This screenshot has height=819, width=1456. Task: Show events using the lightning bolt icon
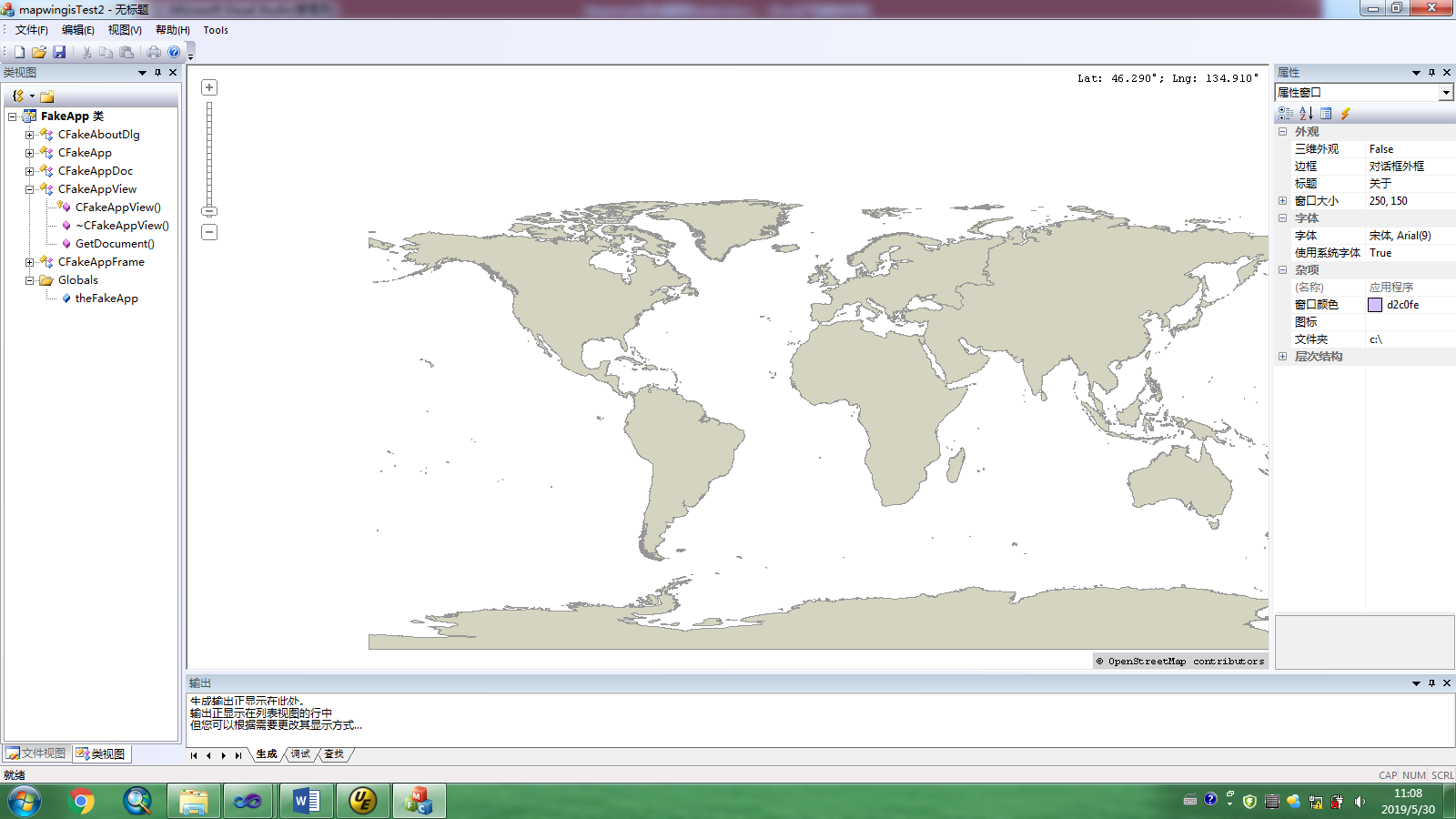1347,113
